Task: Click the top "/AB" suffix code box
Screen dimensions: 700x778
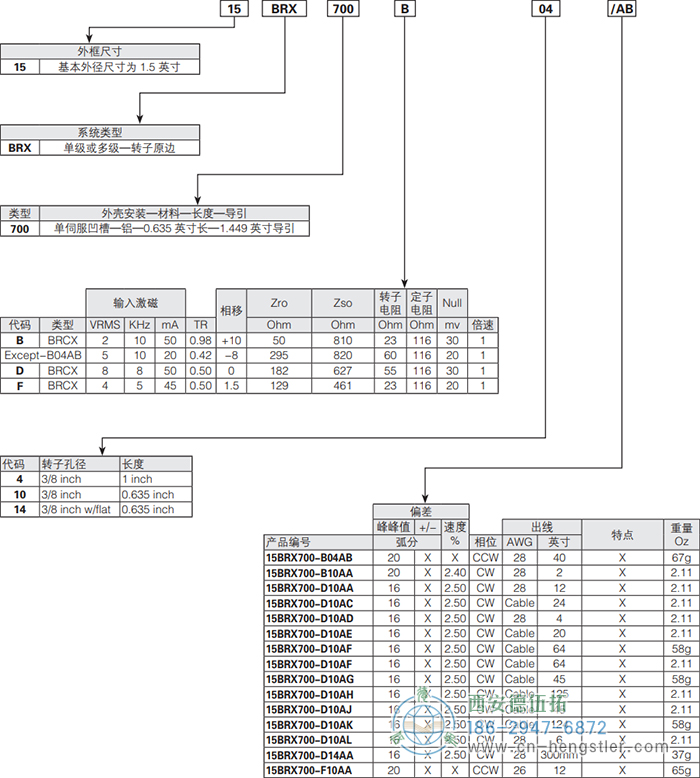Action: coord(622,12)
